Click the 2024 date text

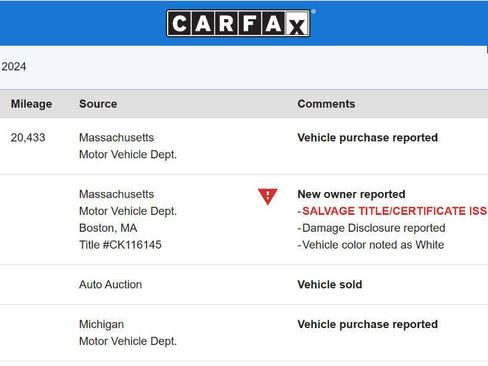[x=14, y=66]
